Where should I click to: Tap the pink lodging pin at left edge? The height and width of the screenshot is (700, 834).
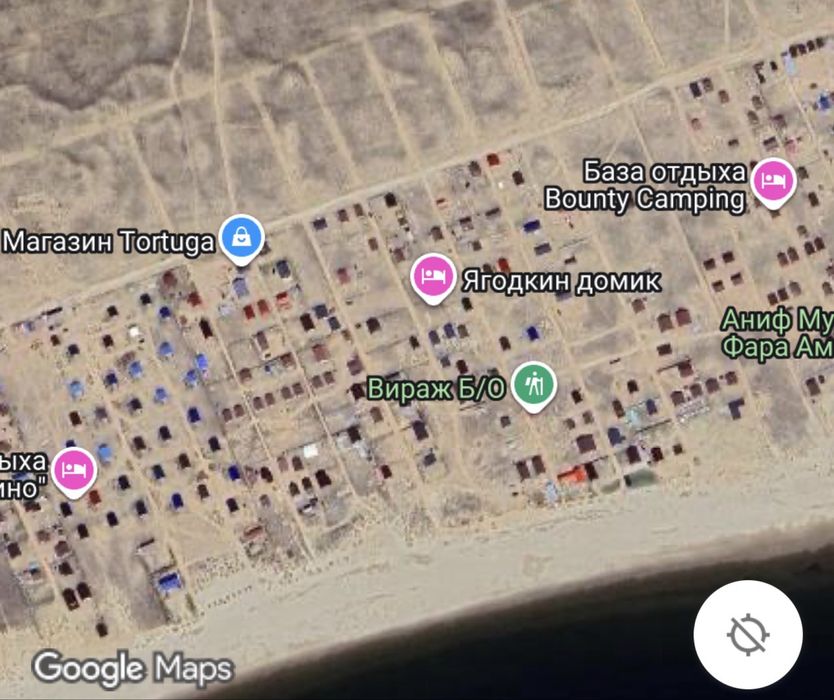[x=74, y=472]
